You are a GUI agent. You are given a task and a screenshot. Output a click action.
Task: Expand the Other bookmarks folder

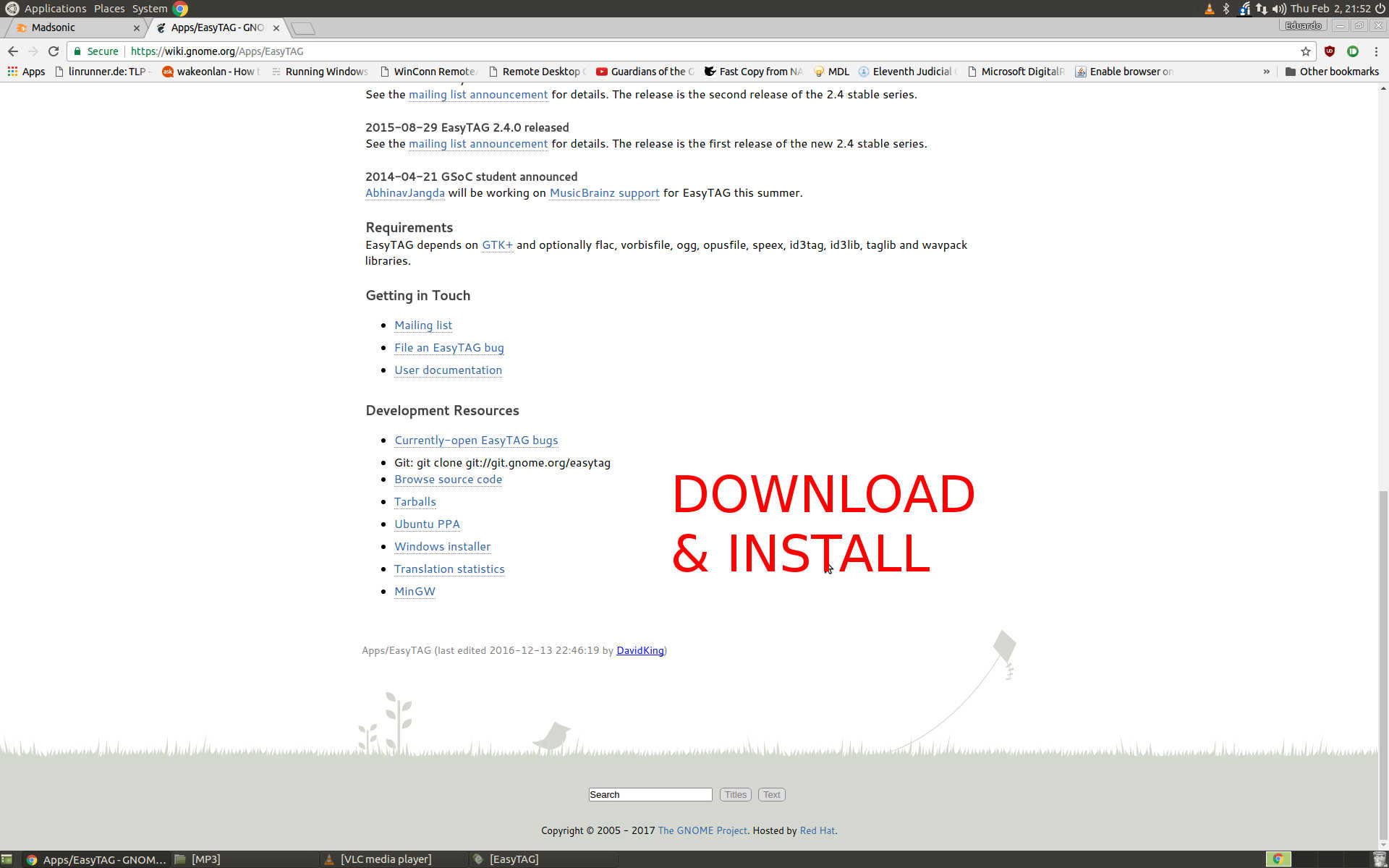(x=1332, y=72)
